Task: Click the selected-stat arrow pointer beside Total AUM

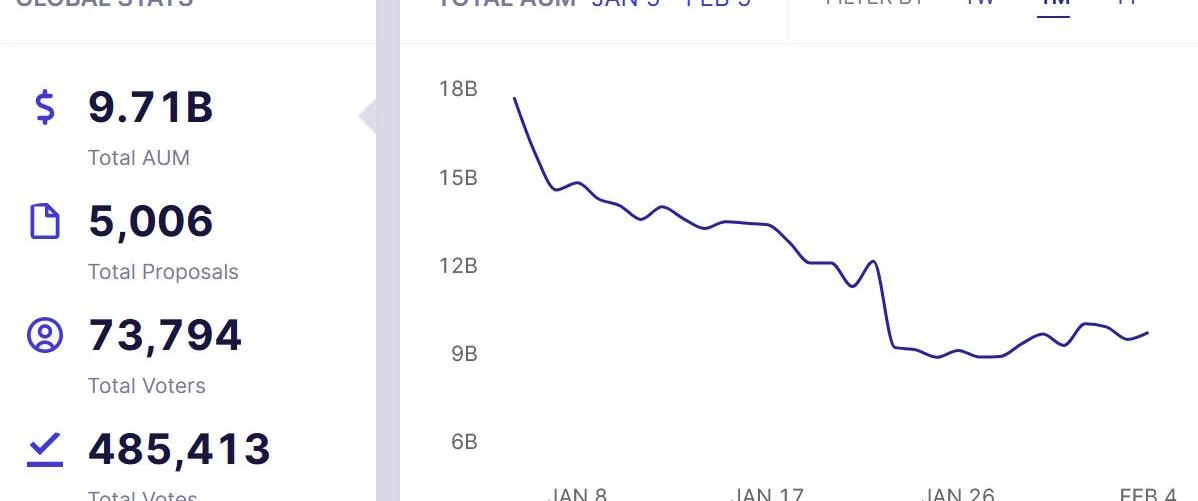Action: 368,117
